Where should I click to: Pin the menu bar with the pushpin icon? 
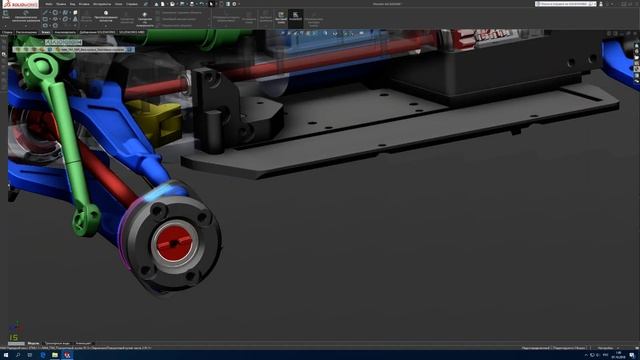(146, 4)
